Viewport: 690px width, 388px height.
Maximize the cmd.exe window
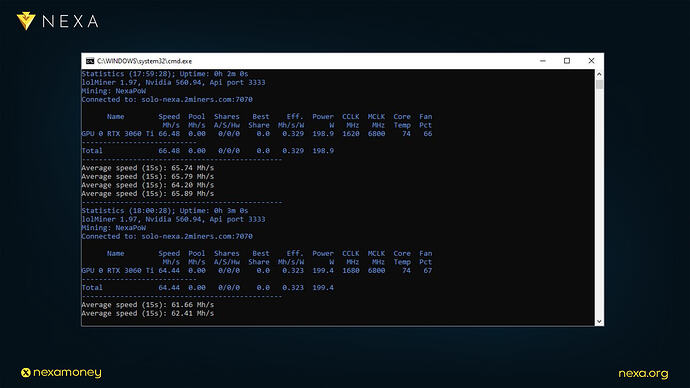pos(567,61)
